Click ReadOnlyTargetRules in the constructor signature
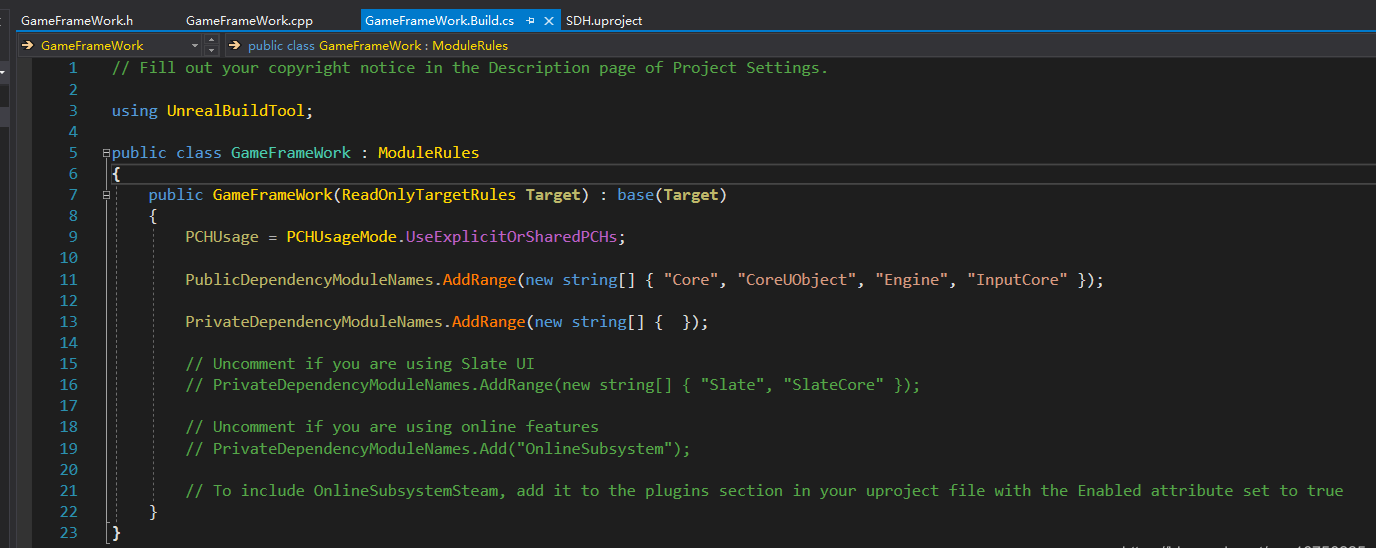The image size is (1376, 548). coord(429,195)
